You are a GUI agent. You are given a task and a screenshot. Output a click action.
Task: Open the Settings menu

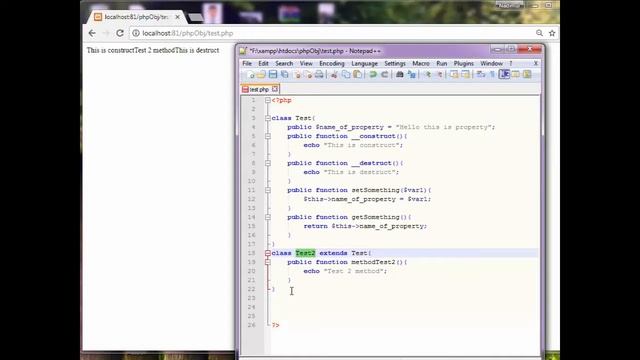point(395,63)
